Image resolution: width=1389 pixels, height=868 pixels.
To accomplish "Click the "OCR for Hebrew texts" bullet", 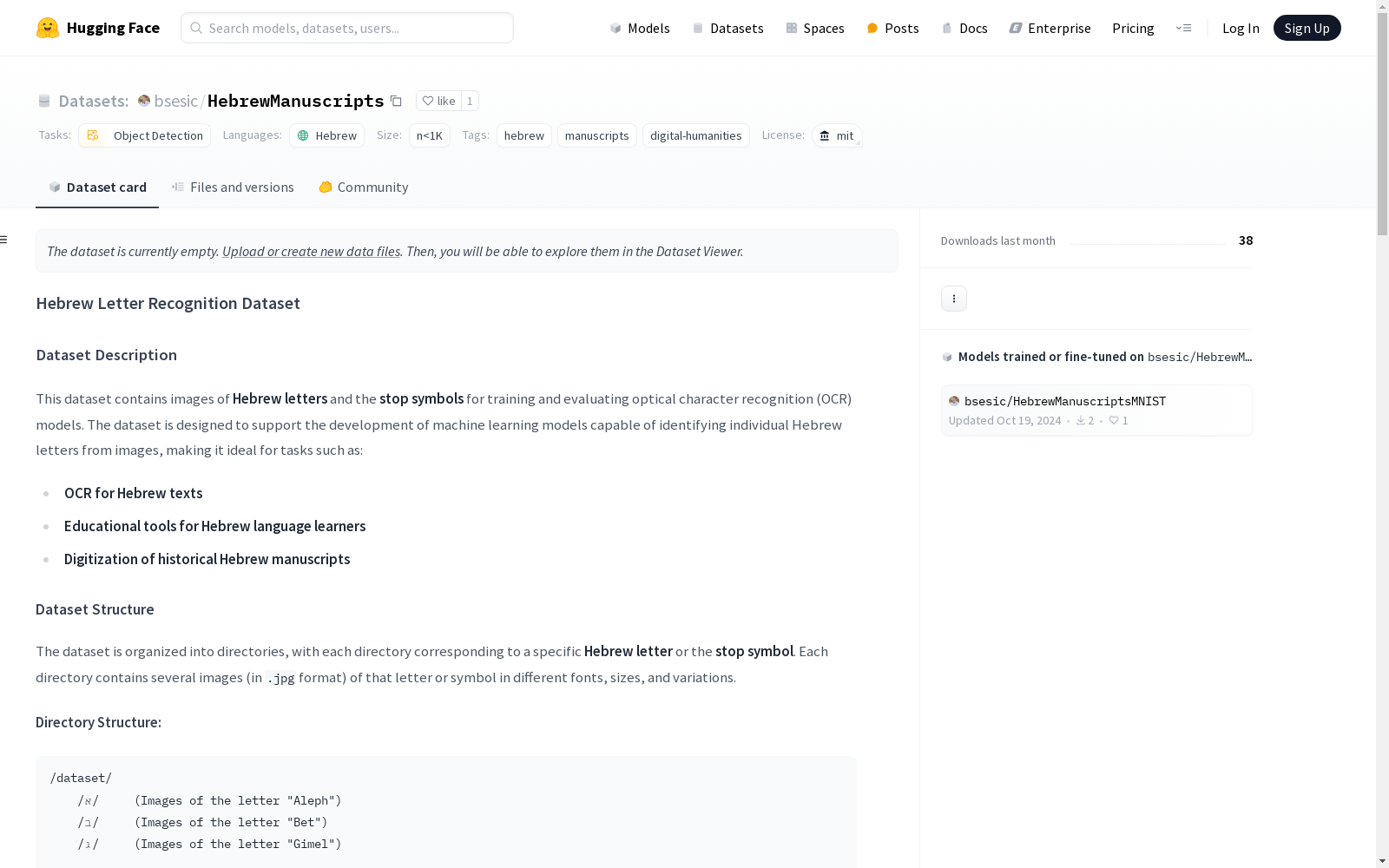I will [x=133, y=493].
